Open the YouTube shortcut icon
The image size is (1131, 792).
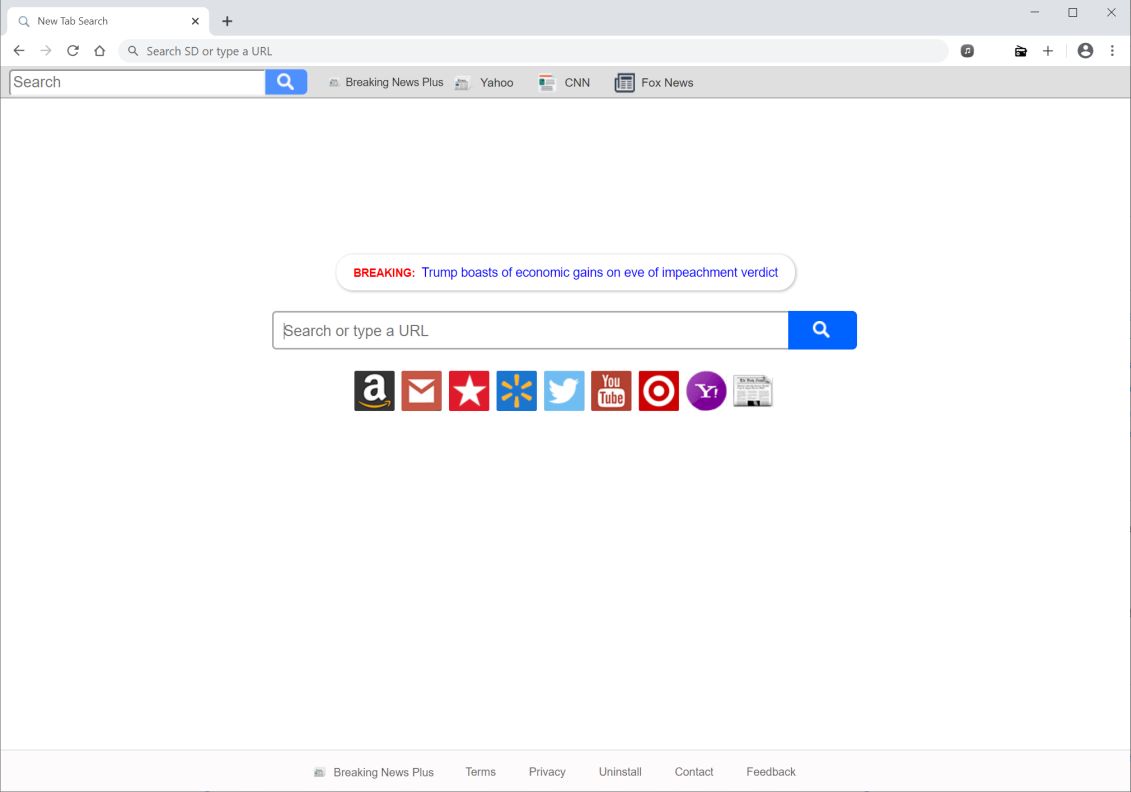(x=611, y=391)
